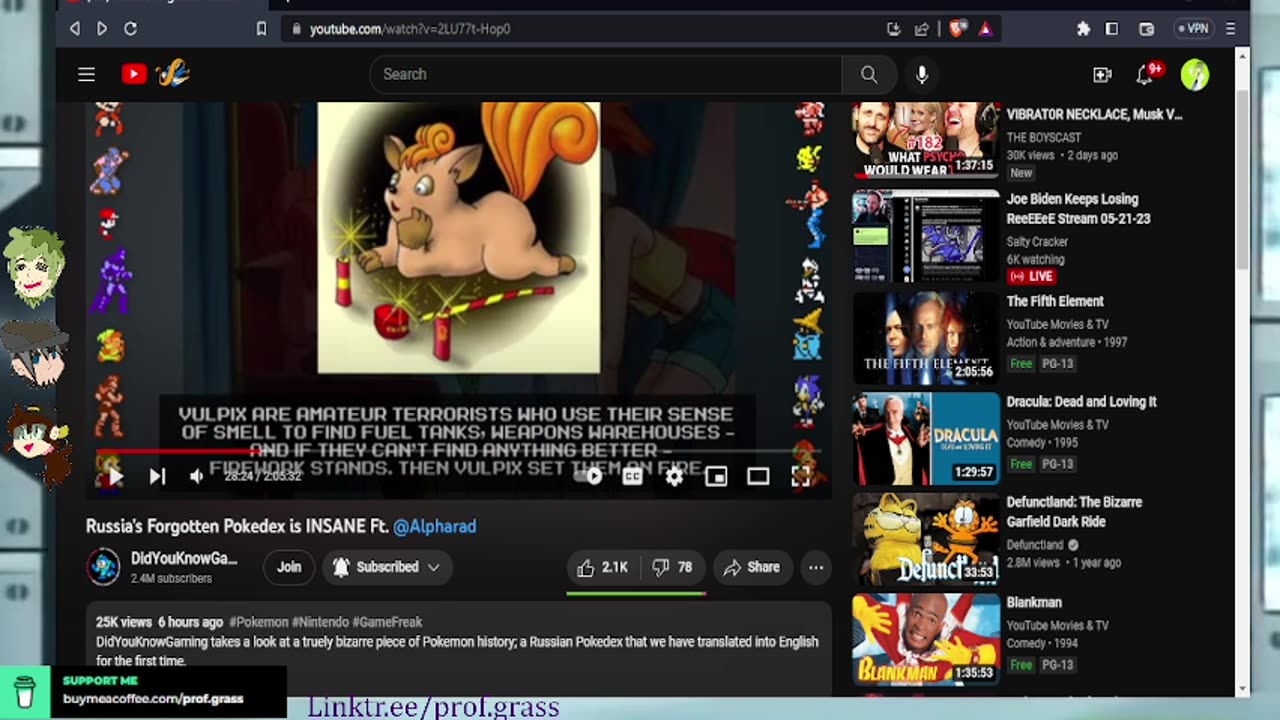Share the video
The height and width of the screenshot is (720, 1280).
pos(751,567)
